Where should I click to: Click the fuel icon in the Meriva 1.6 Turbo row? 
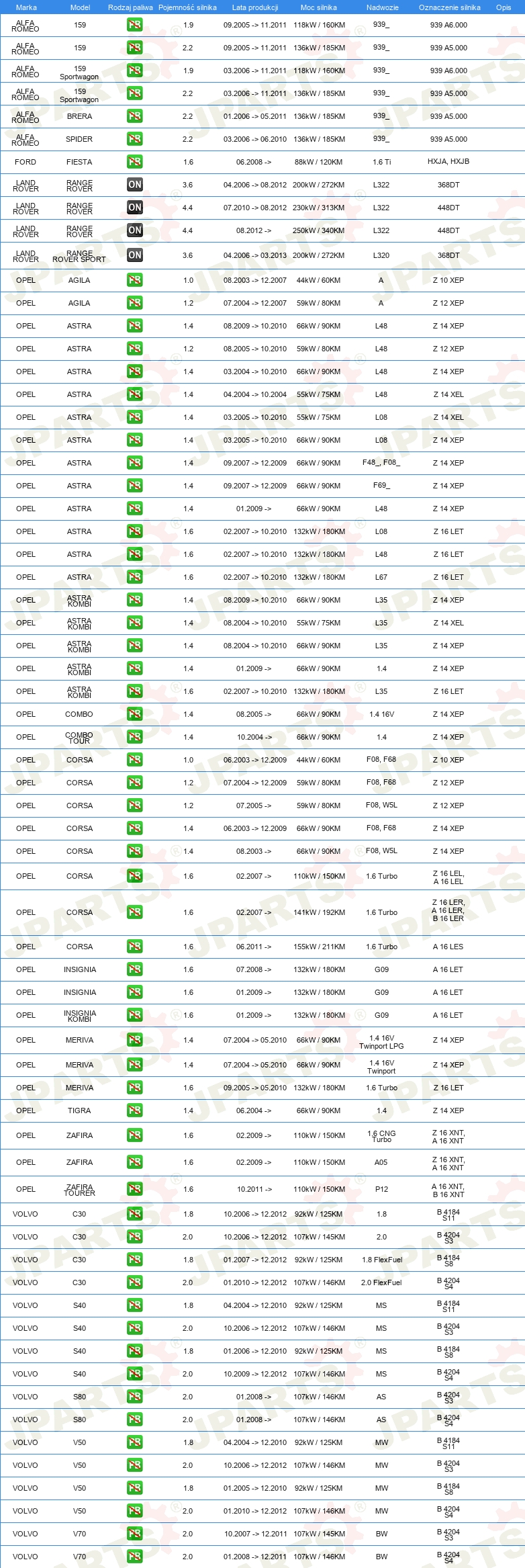click(134, 1088)
